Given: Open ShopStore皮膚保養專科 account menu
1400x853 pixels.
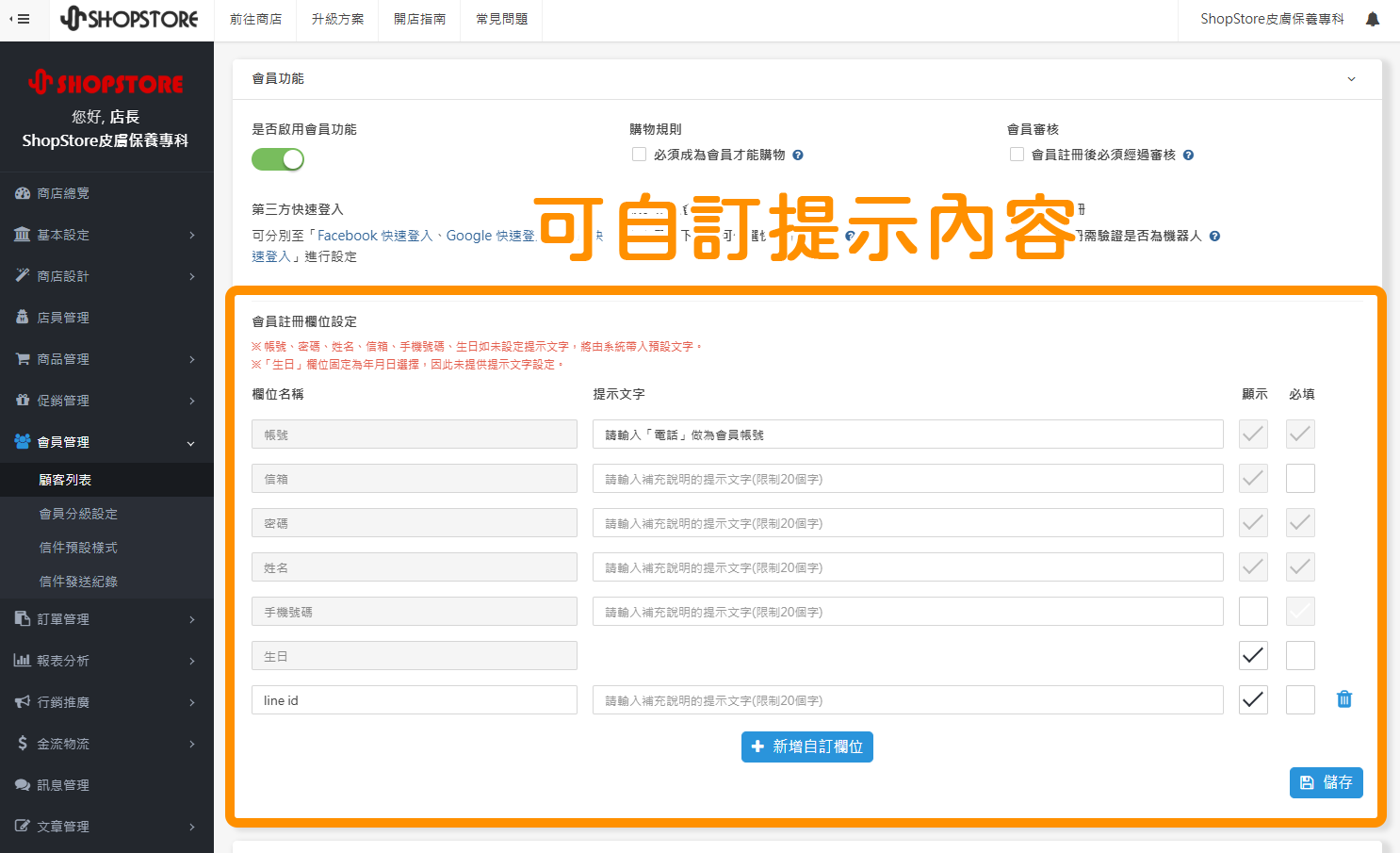Looking at the screenshot, I should pos(1273,19).
